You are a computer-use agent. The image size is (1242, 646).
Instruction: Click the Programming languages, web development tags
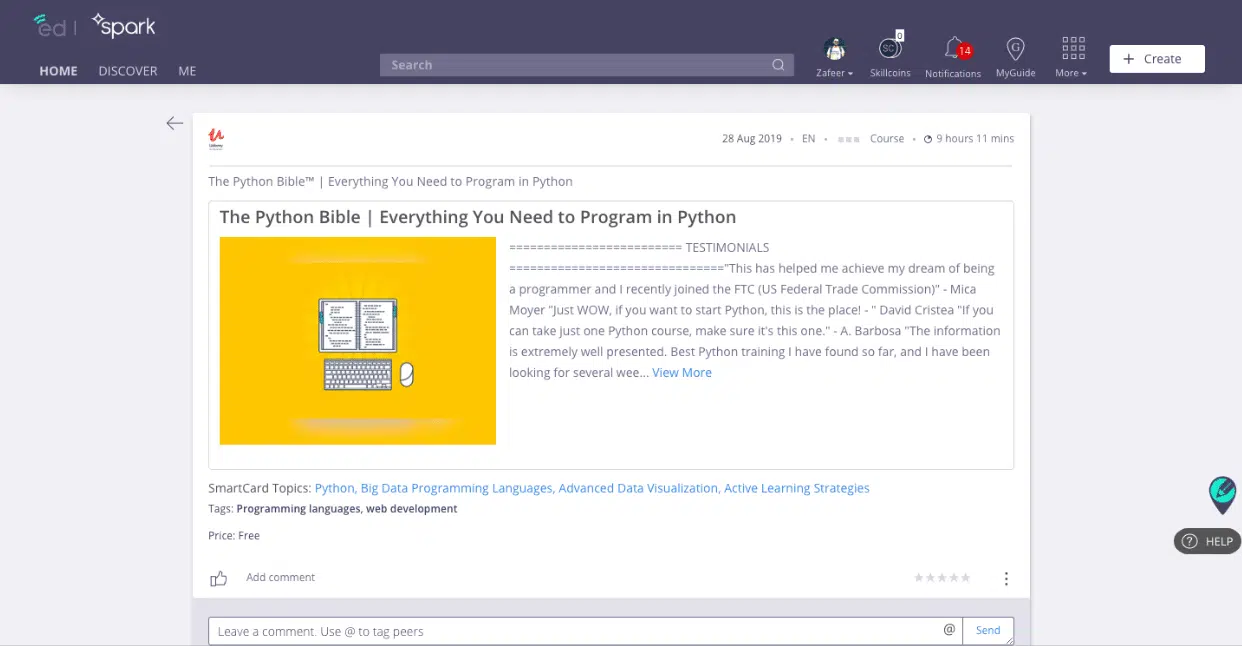tap(347, 509)
